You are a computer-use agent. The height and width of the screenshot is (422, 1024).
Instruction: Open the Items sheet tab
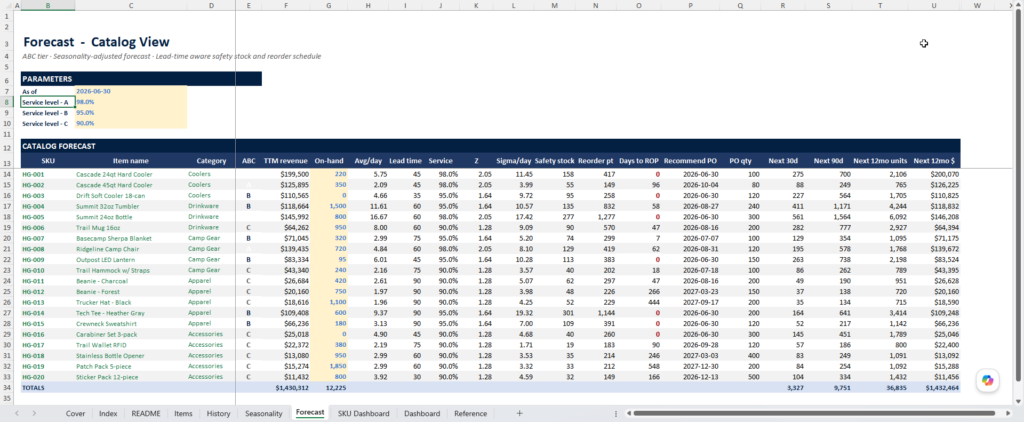184,414
